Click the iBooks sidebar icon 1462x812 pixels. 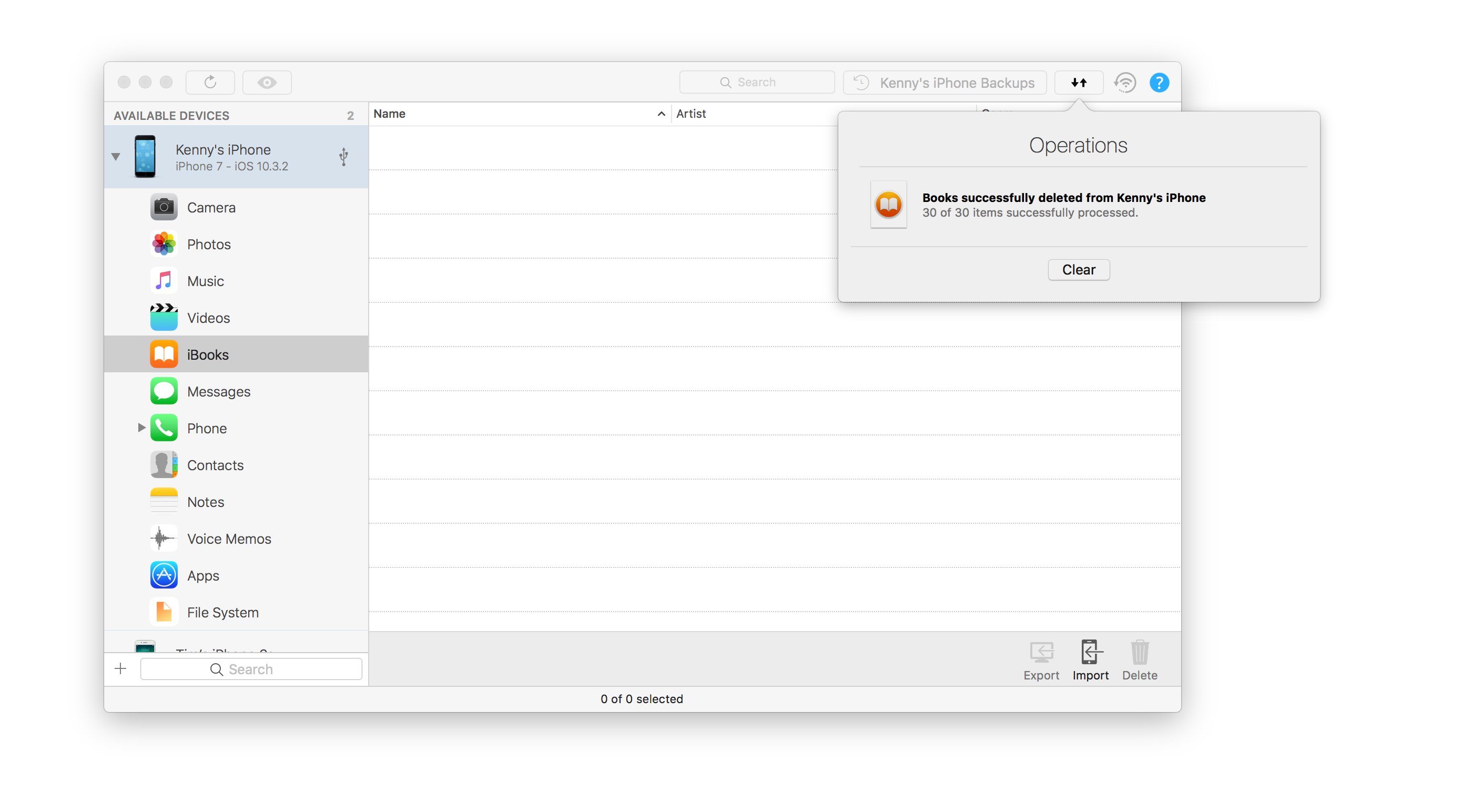pos(163,353)
